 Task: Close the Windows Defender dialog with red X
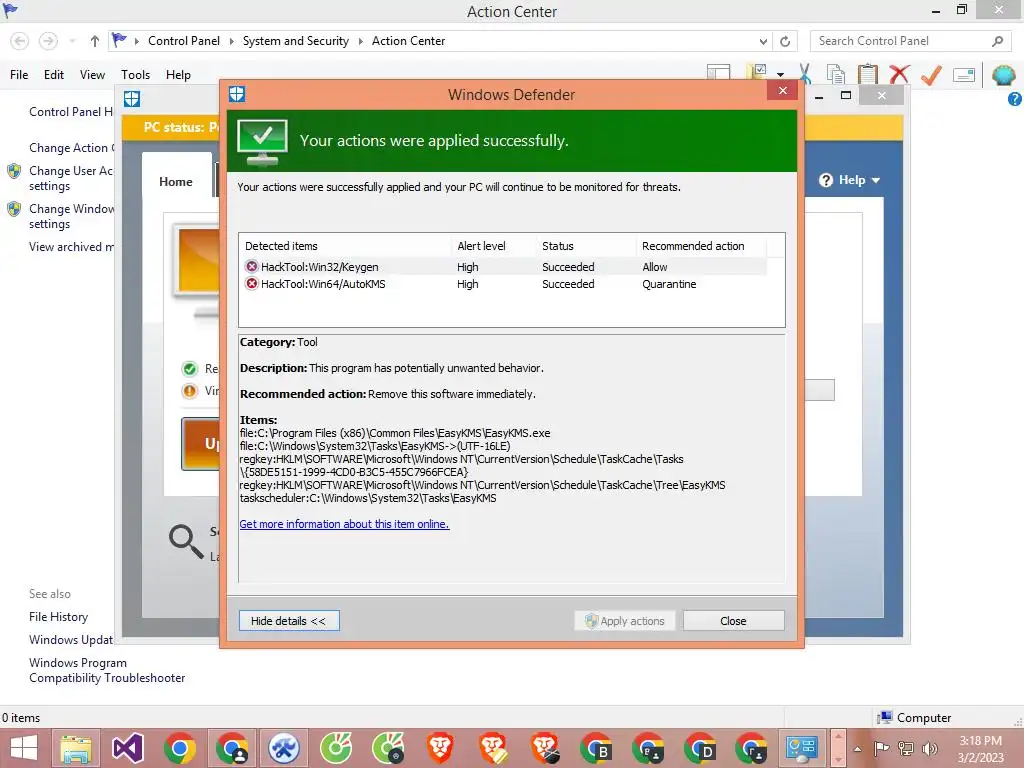point(782,90)
